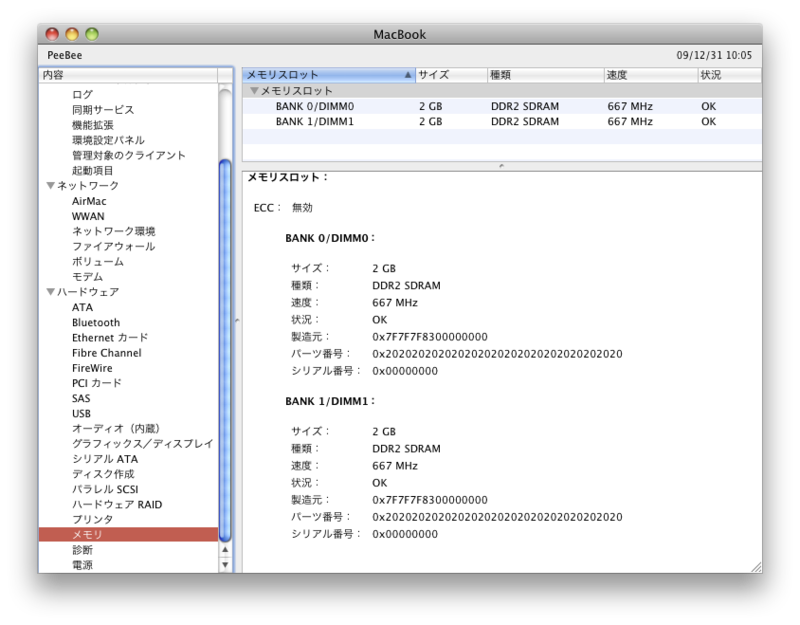Click the 種類 column header

pos(545,75)
